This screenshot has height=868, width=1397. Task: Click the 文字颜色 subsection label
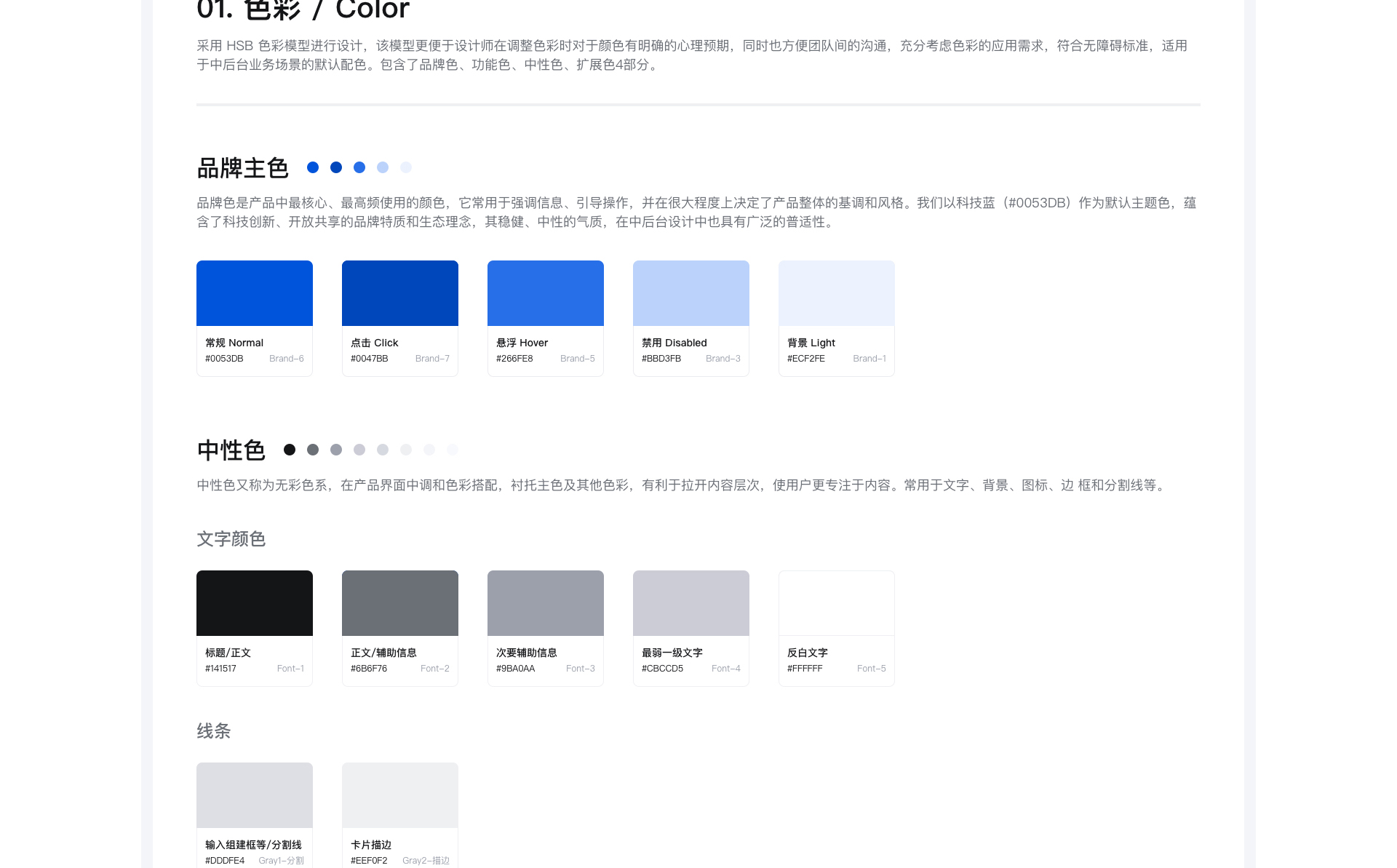(x=231, y=539)
